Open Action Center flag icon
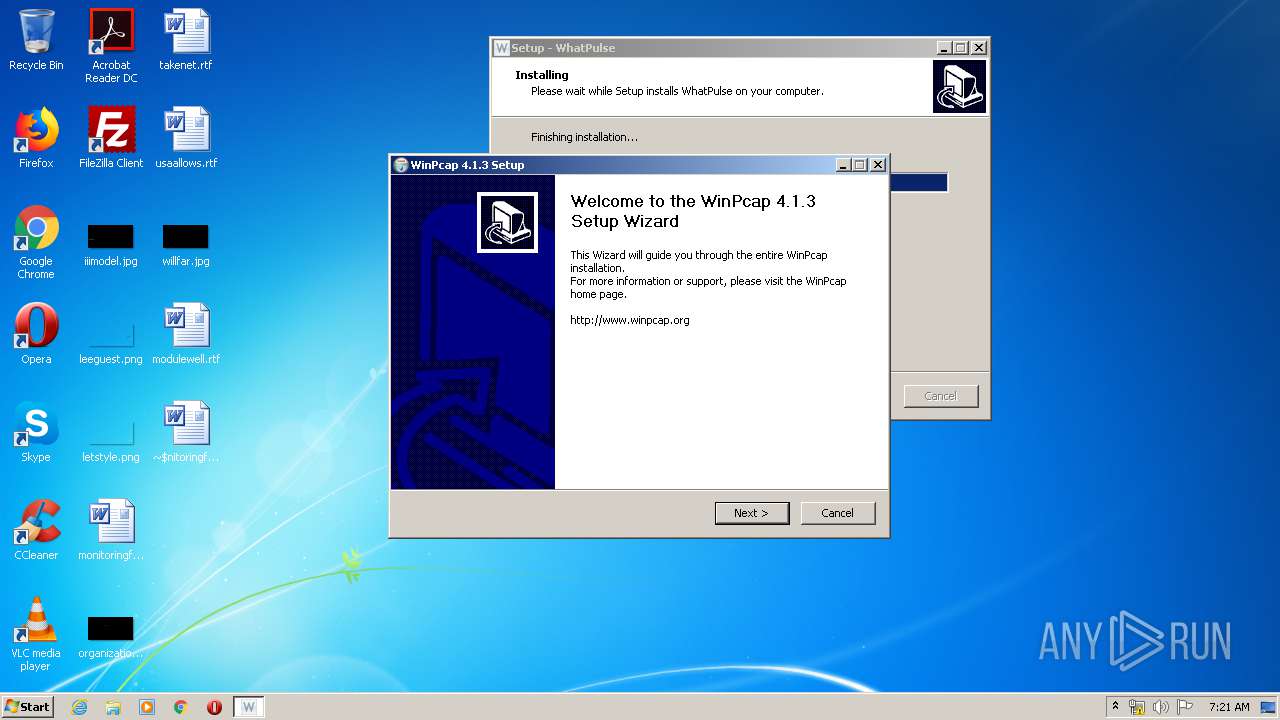The width and height of the screenshot is (1280, 720). click(1185, 707)
